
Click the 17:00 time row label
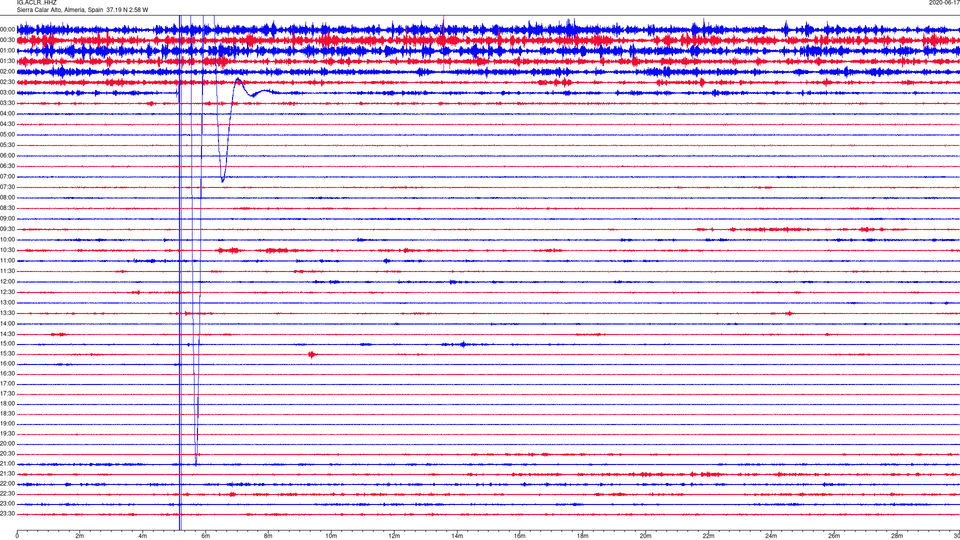[x=7, y=384]
